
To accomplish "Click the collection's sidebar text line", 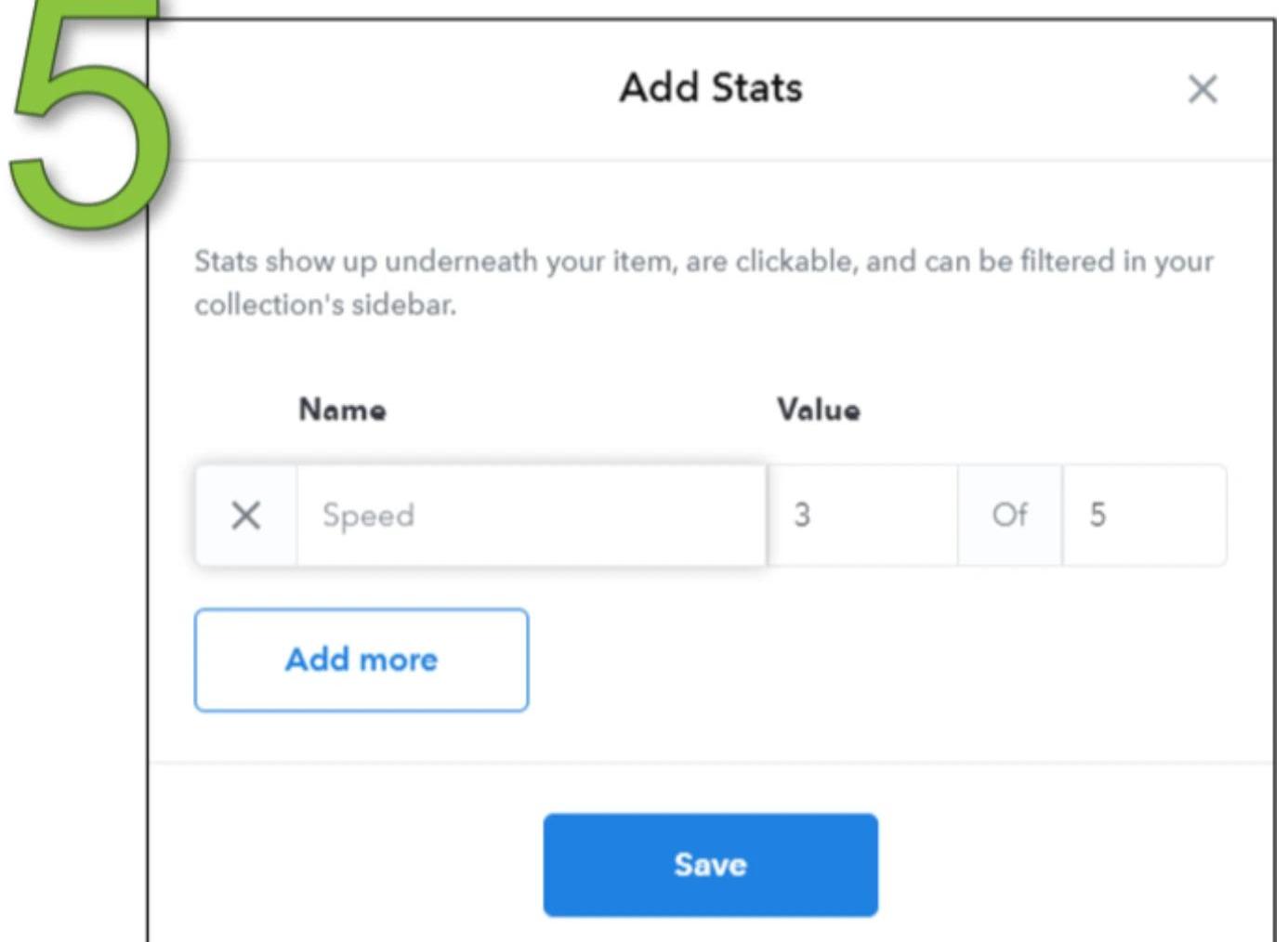I will pyautogui.click(x=325, y=305).
